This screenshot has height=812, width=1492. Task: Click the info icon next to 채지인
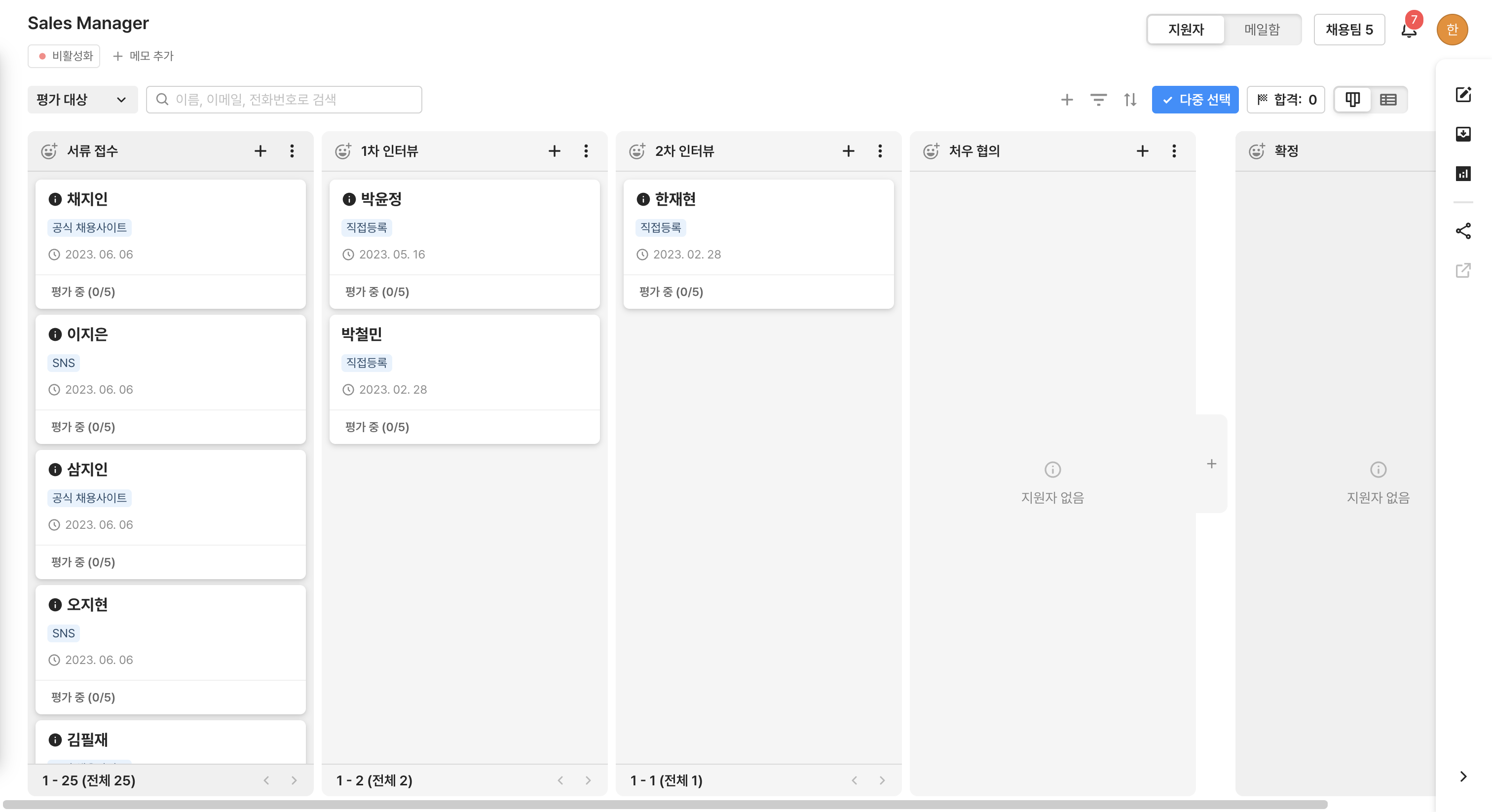point(55,199)
